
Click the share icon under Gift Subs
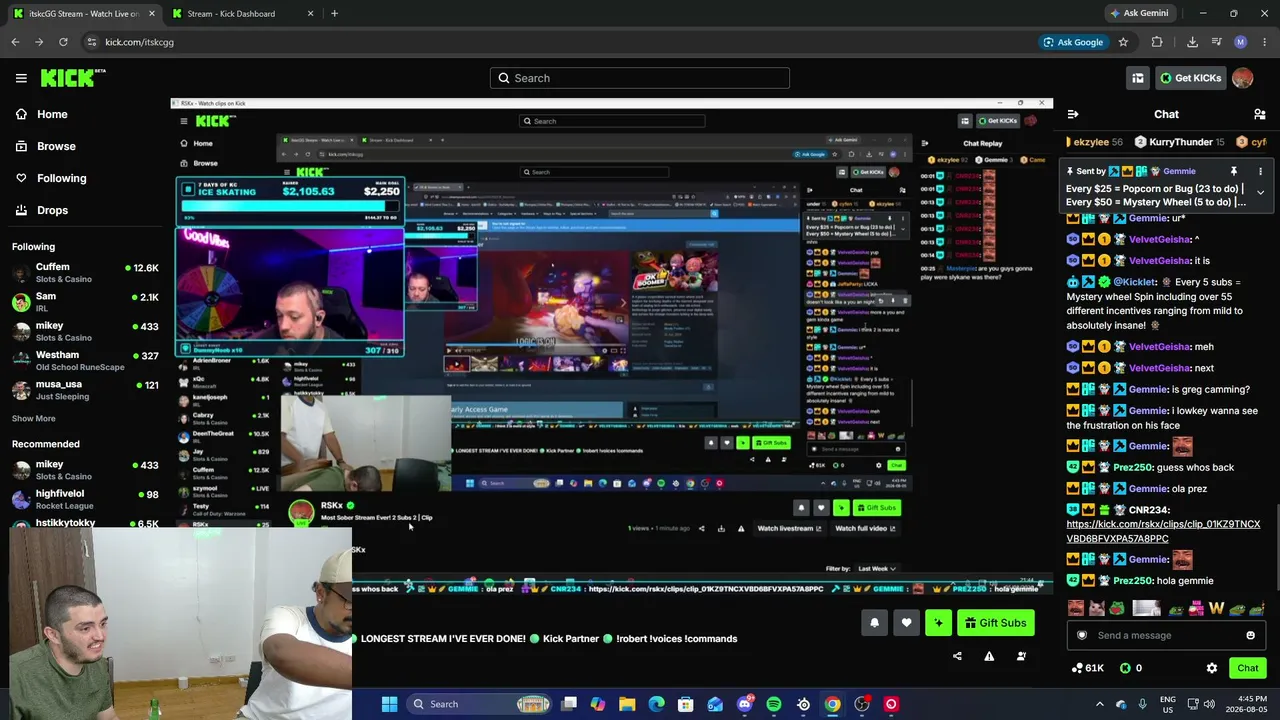tap(957, 656)
